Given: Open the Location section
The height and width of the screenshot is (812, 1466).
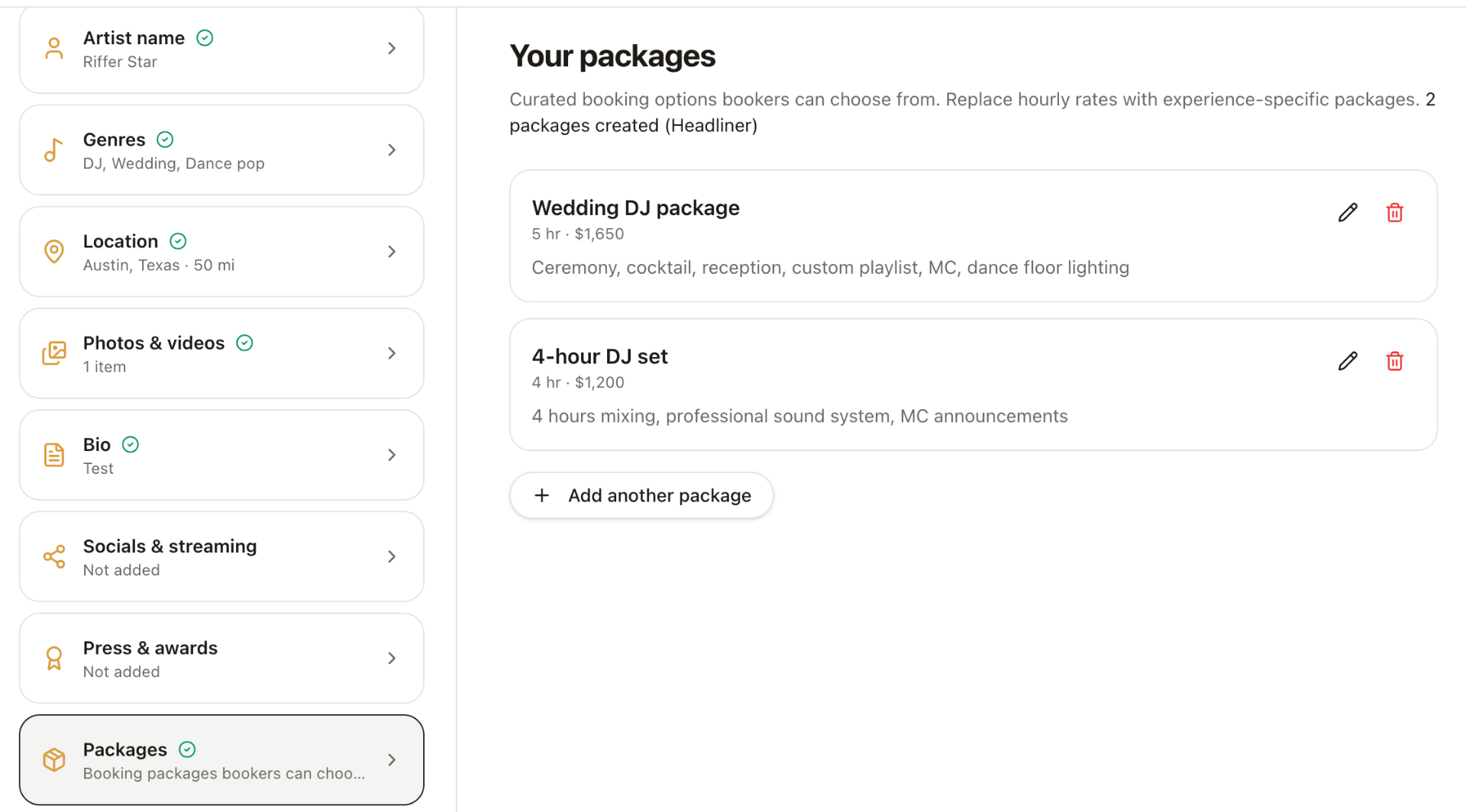Looking at the screenshot, I should (221, 251).
